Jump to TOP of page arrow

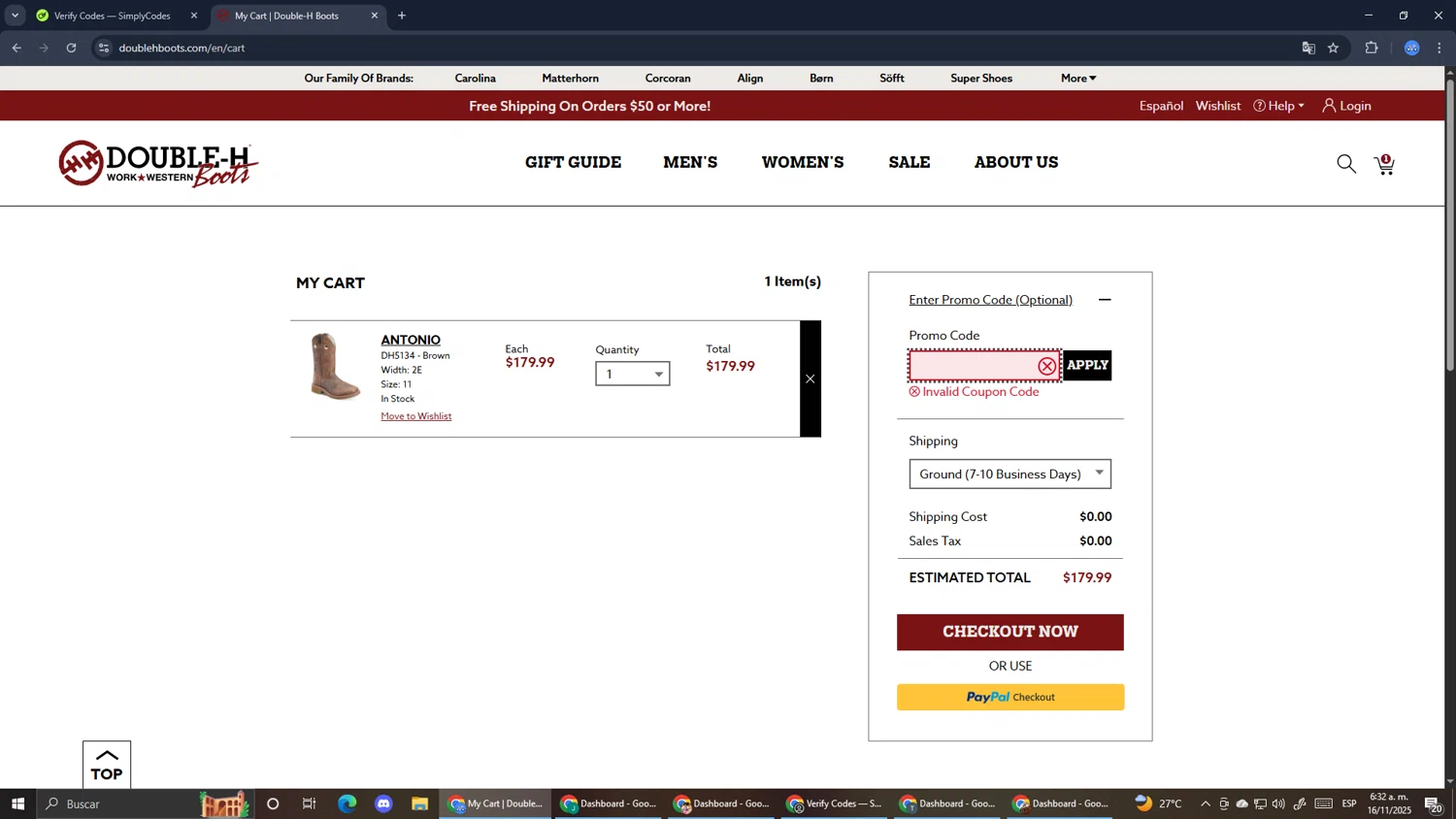(107, 765)
